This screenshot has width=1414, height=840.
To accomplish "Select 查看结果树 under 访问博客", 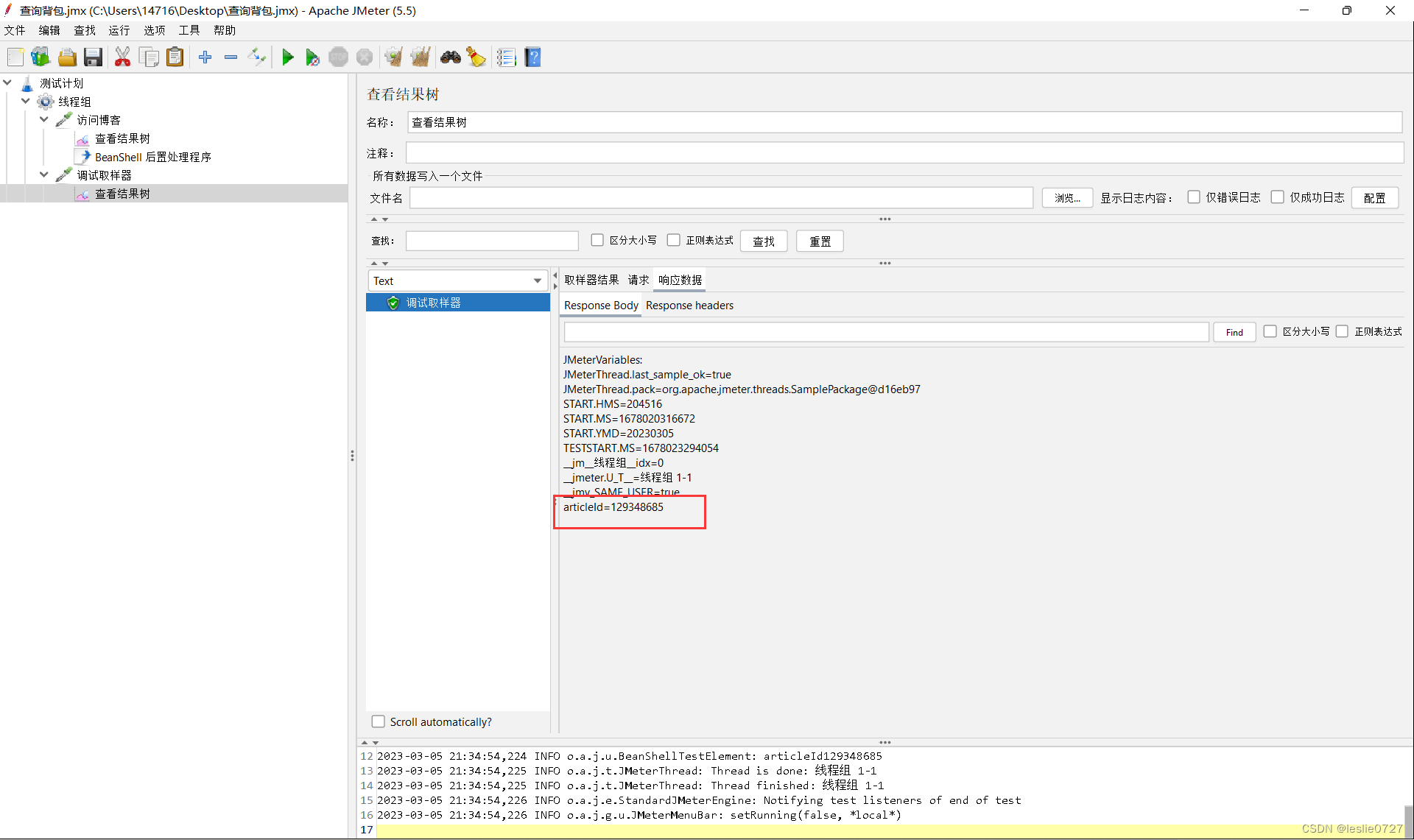I will pyautogui.click(x=122, y=138).
